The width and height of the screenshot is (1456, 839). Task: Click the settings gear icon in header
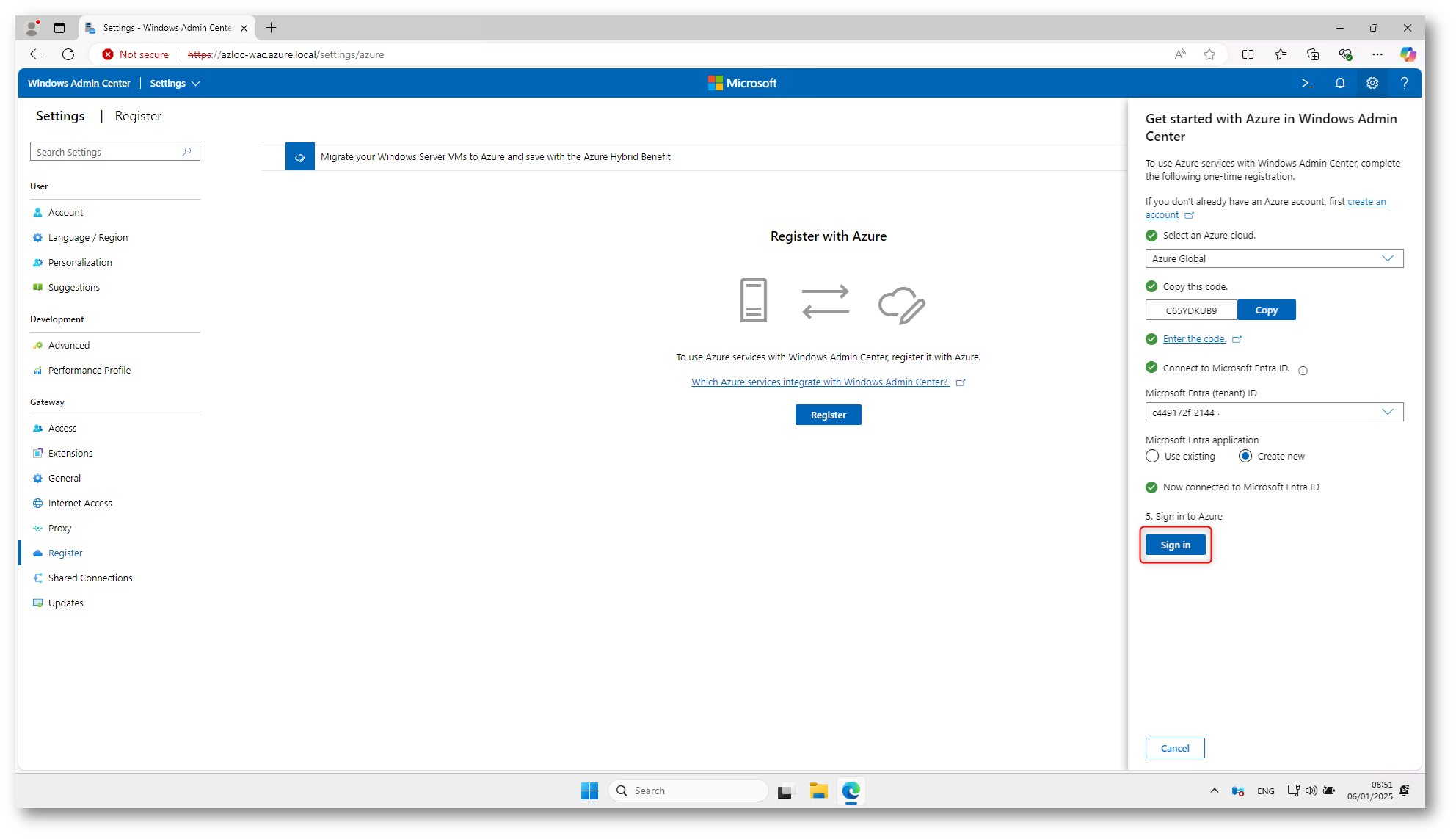pos(1372,83)
